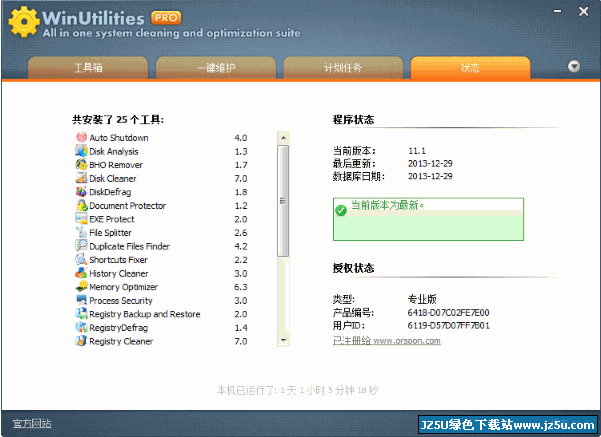Select the History Cleaner text label

coord(119,274)
